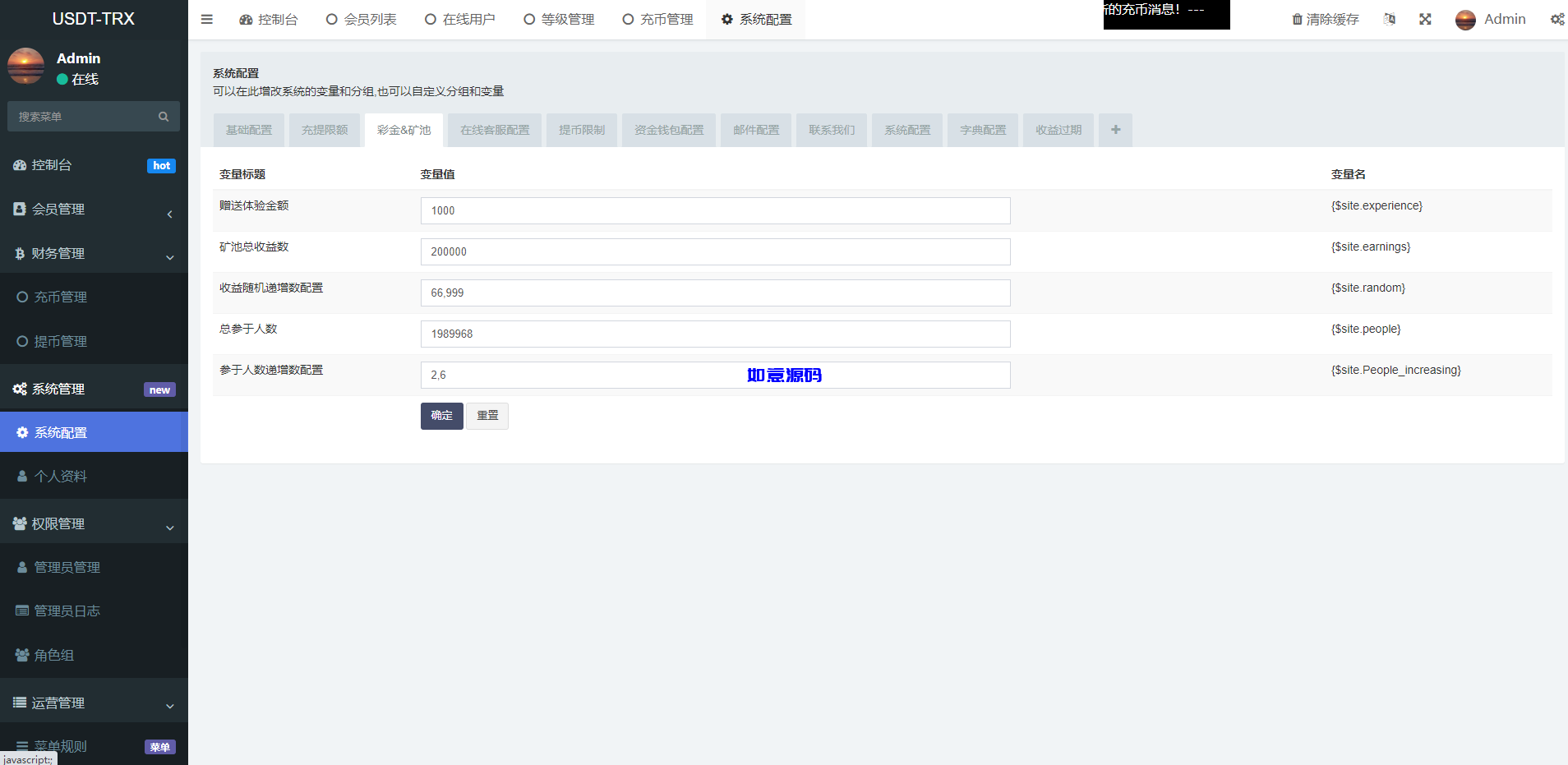Collapse 财务管理 sidebar section

(94, 254)
